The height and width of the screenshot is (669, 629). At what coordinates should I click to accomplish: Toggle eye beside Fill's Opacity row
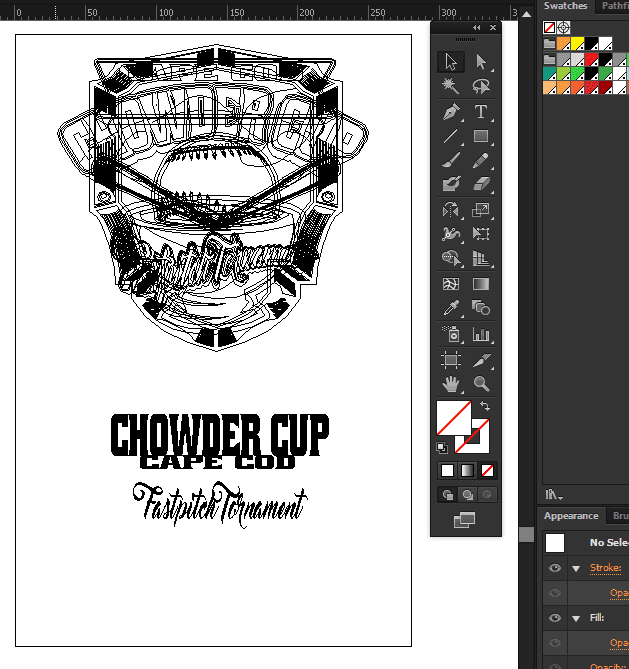(x=555, y=643)
